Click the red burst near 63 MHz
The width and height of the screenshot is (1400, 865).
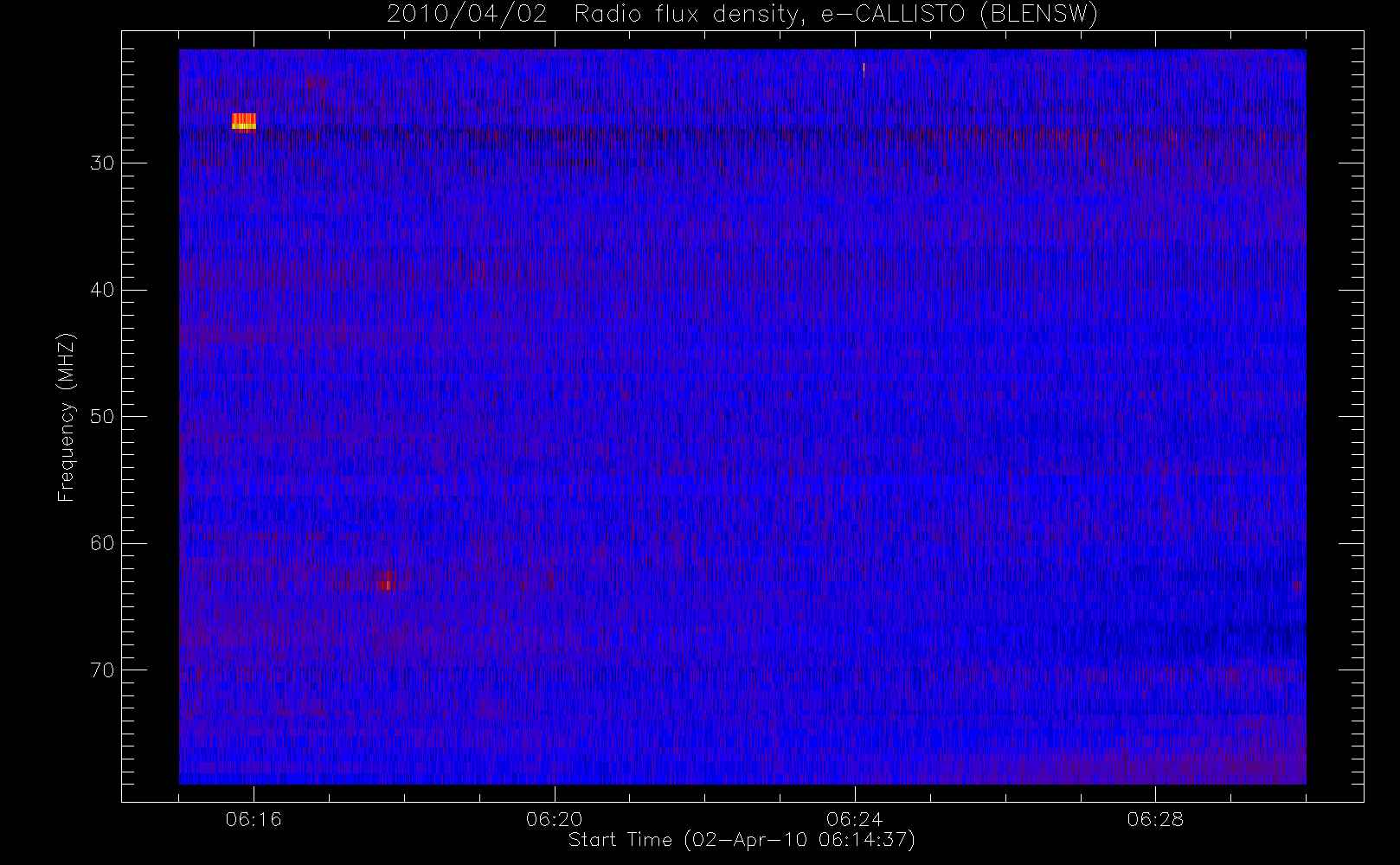pyautogui.click(x=385, y=580)
